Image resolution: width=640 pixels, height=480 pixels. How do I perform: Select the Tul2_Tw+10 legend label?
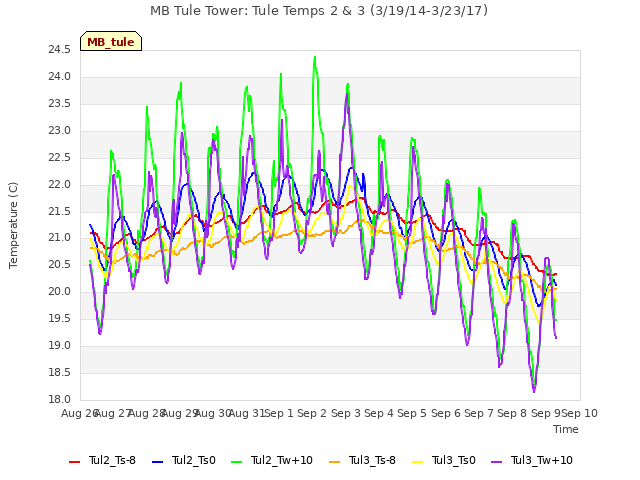pos(282,460)
